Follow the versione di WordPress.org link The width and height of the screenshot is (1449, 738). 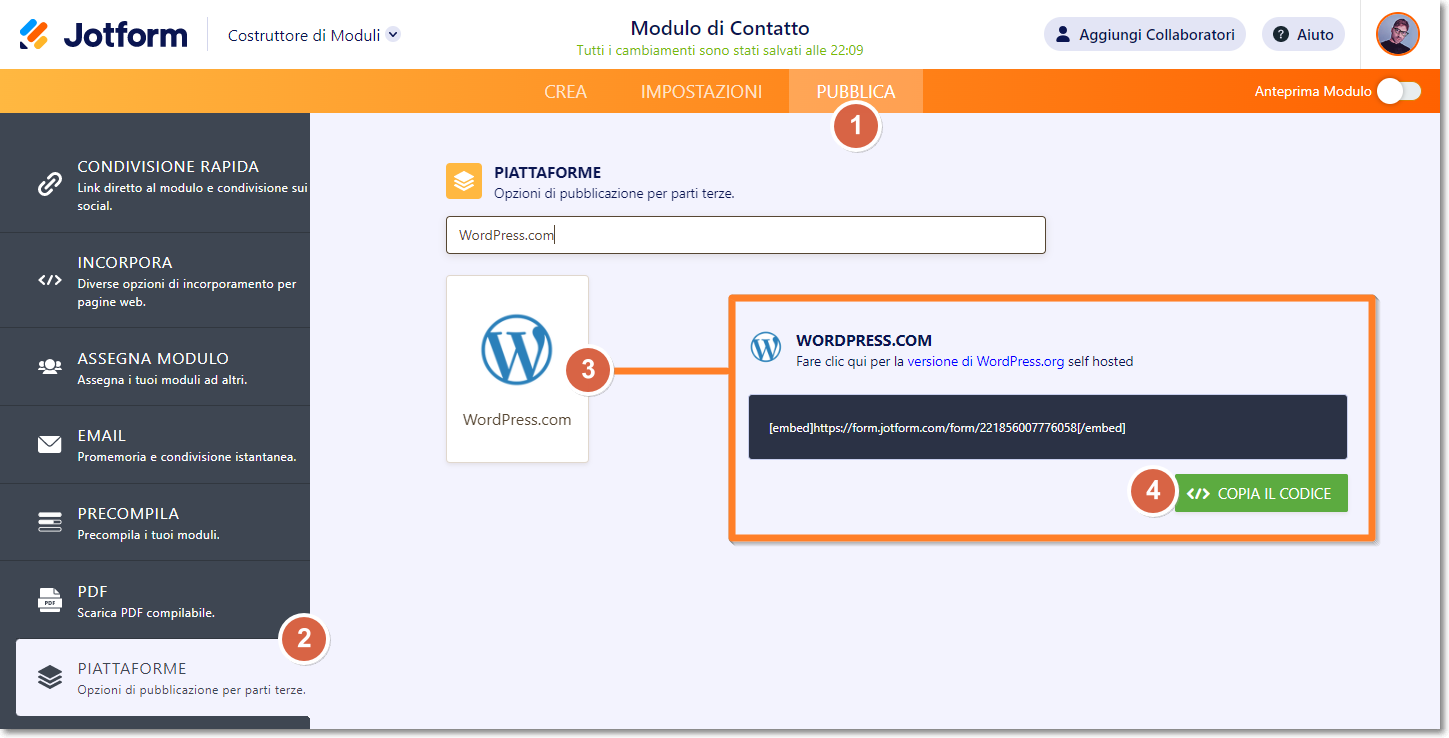[x=985, y=361]
